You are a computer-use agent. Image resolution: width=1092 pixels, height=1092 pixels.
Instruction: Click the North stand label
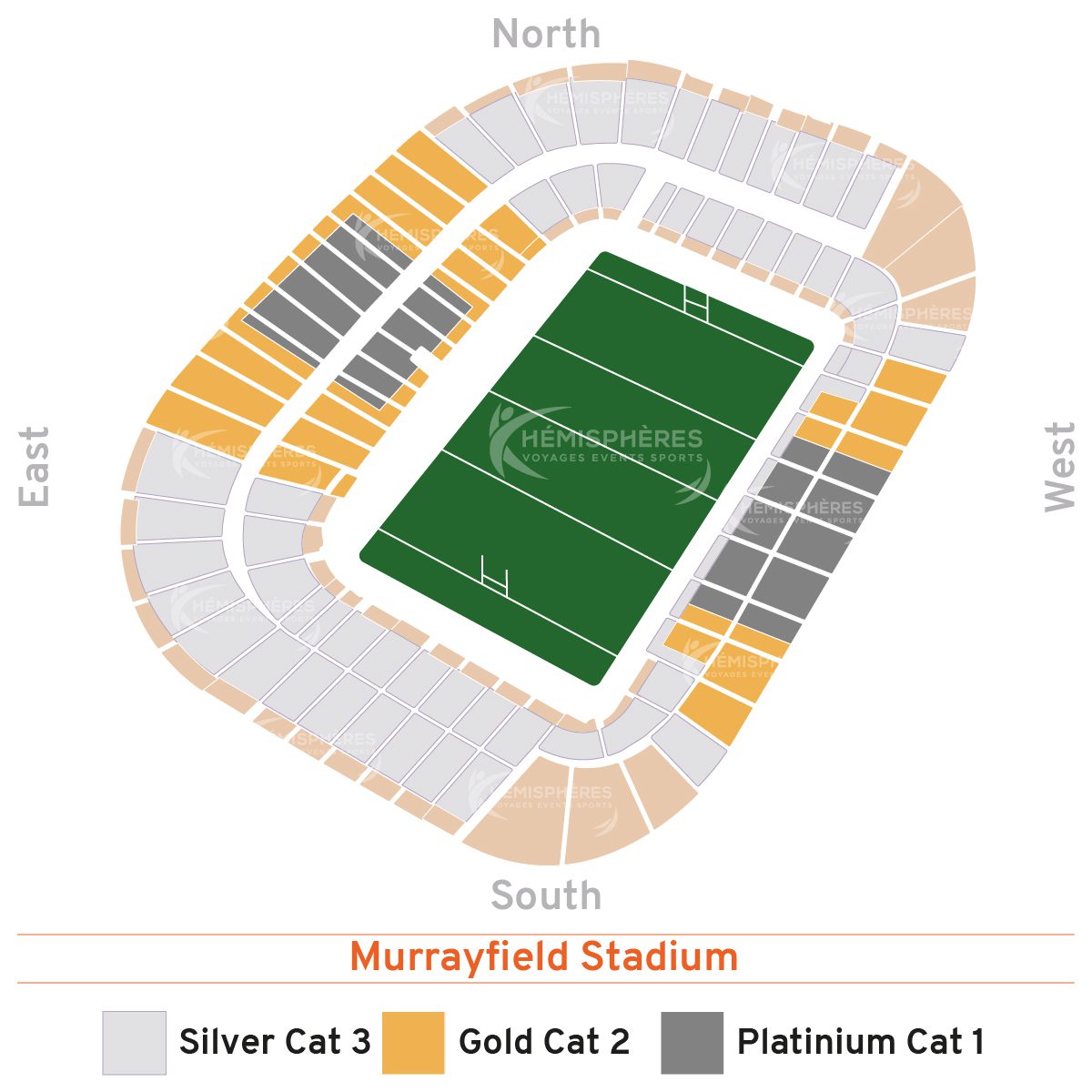(x=546, y=35)
